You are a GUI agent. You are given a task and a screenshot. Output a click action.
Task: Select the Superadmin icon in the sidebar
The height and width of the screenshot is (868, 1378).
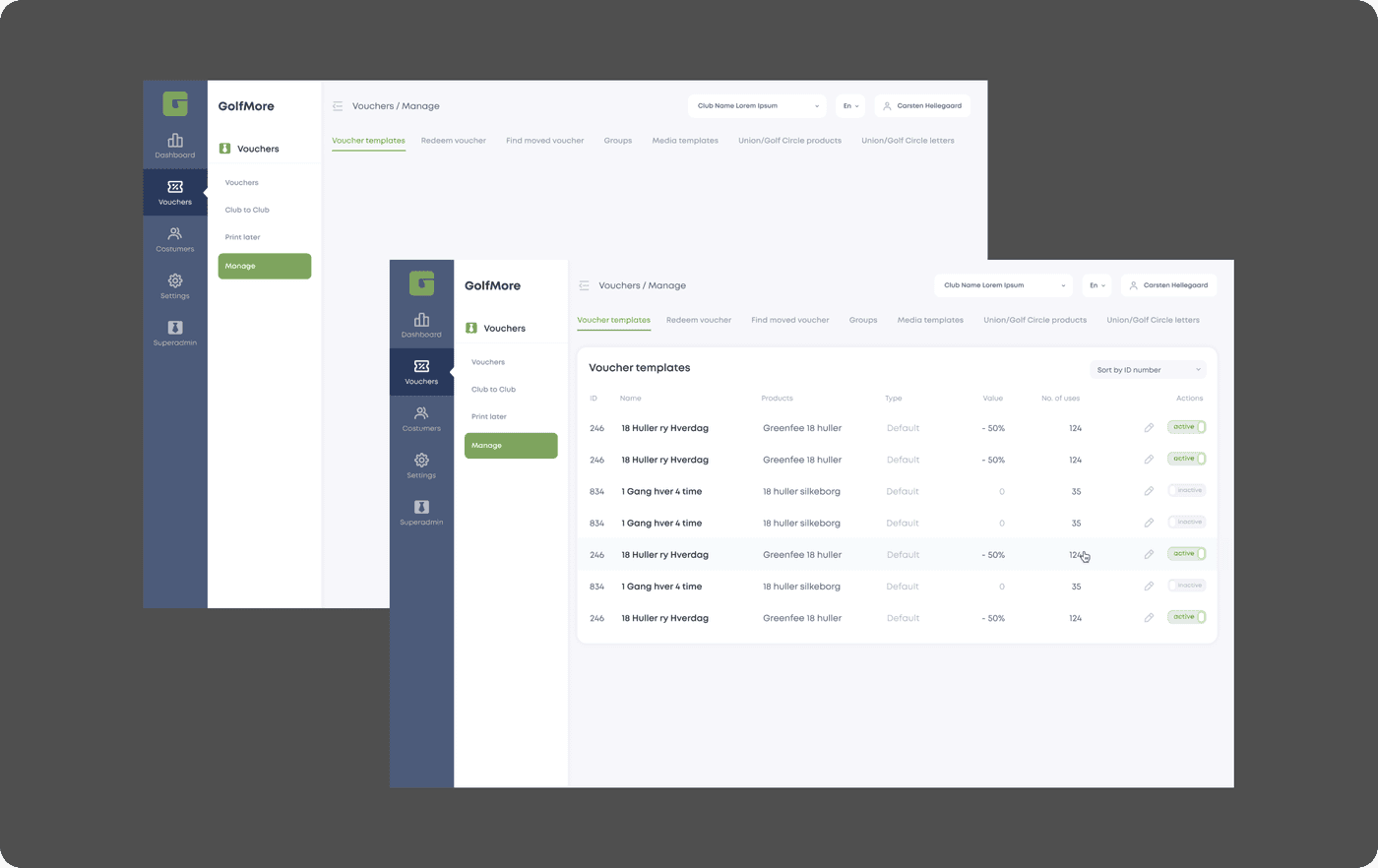[421, 506]
